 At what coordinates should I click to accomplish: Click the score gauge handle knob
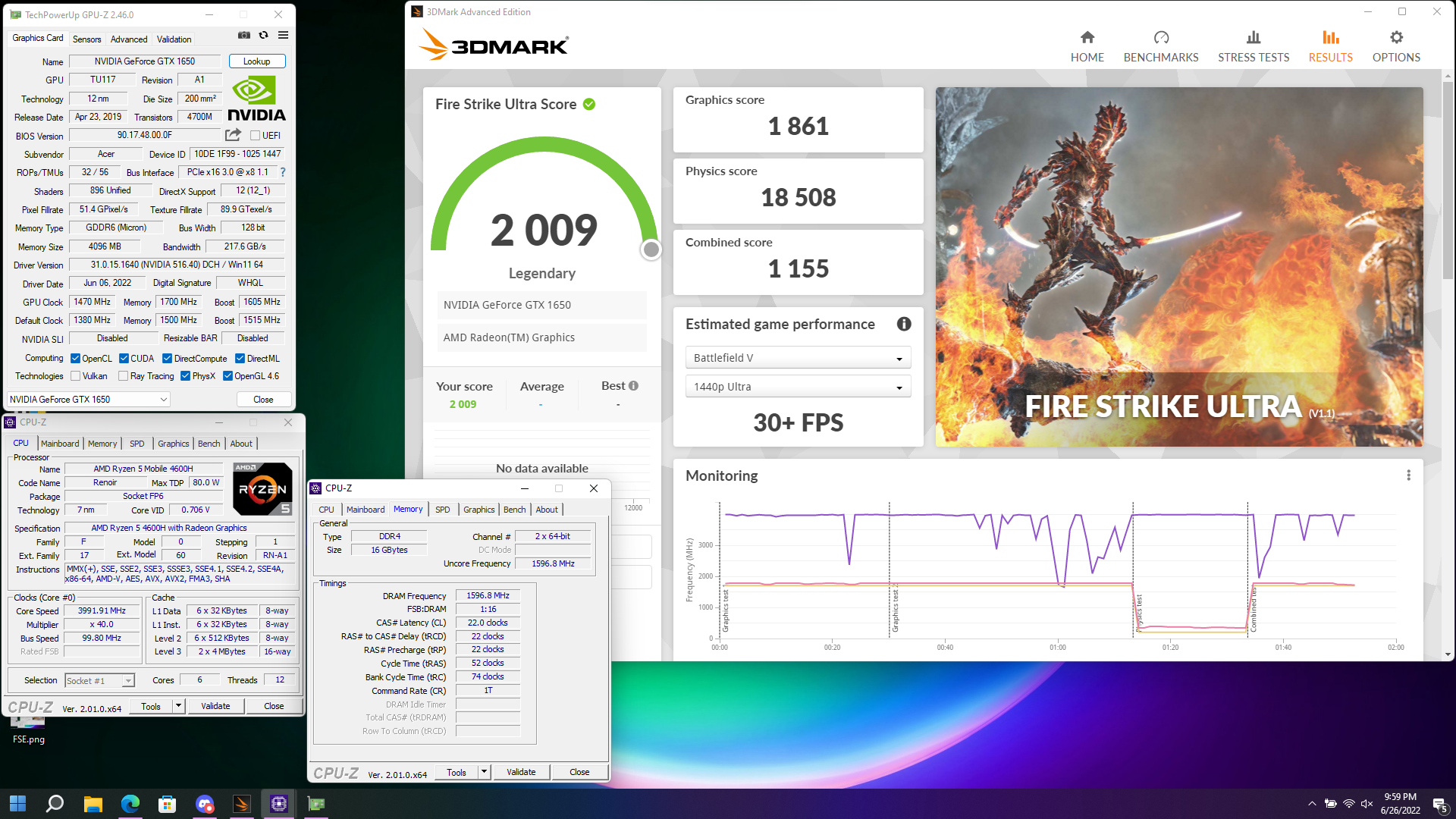[x=651, y=249]
